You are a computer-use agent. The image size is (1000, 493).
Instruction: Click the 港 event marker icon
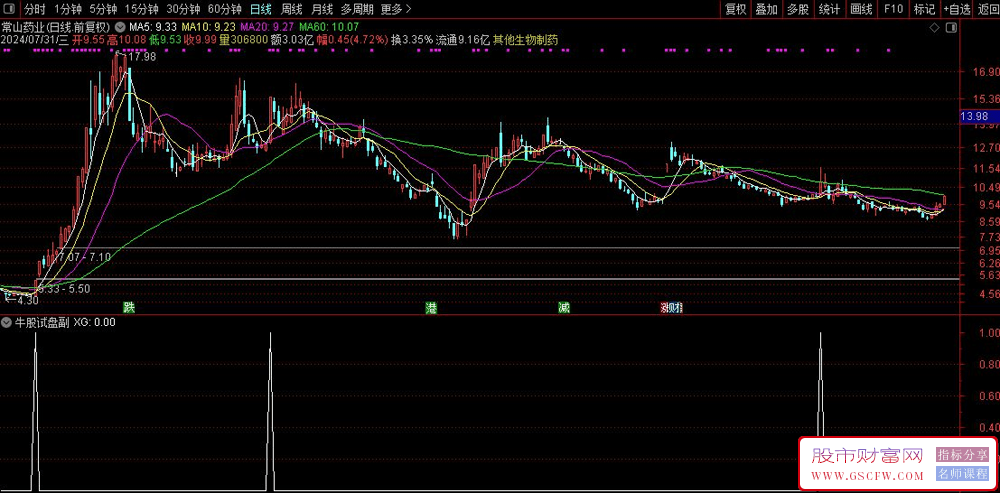432,306
